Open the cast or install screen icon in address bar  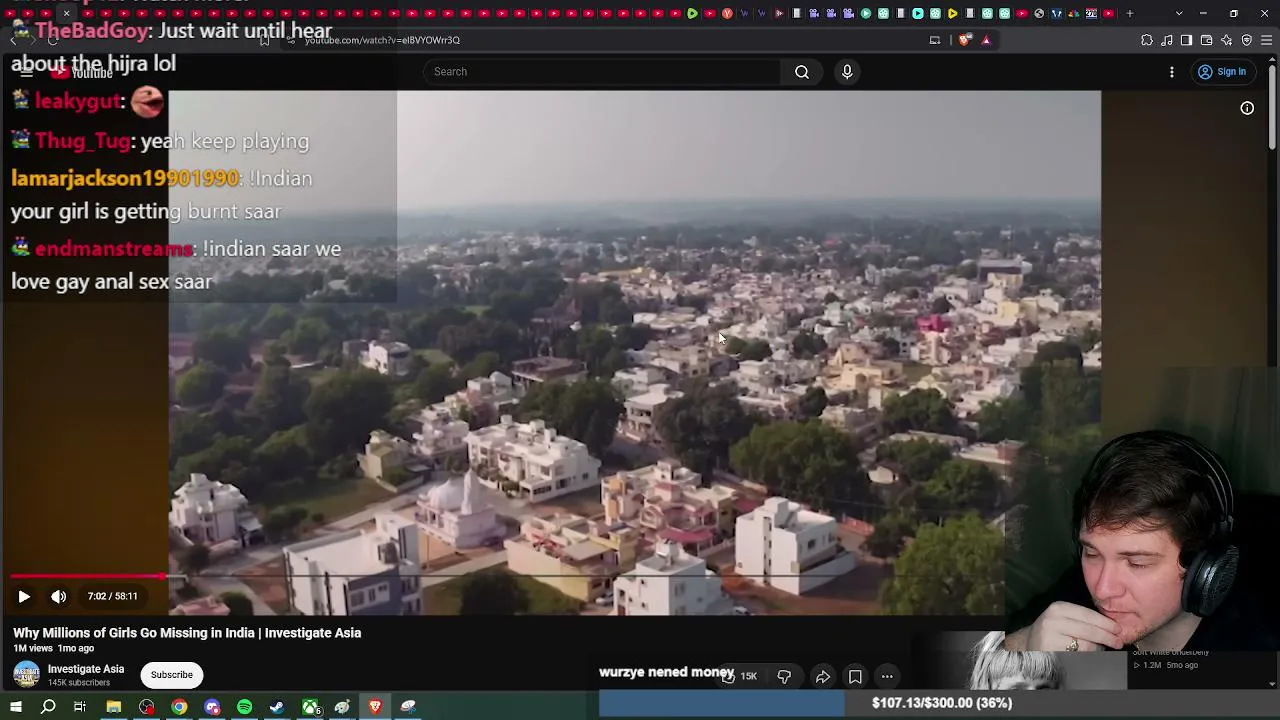point(935,40)
